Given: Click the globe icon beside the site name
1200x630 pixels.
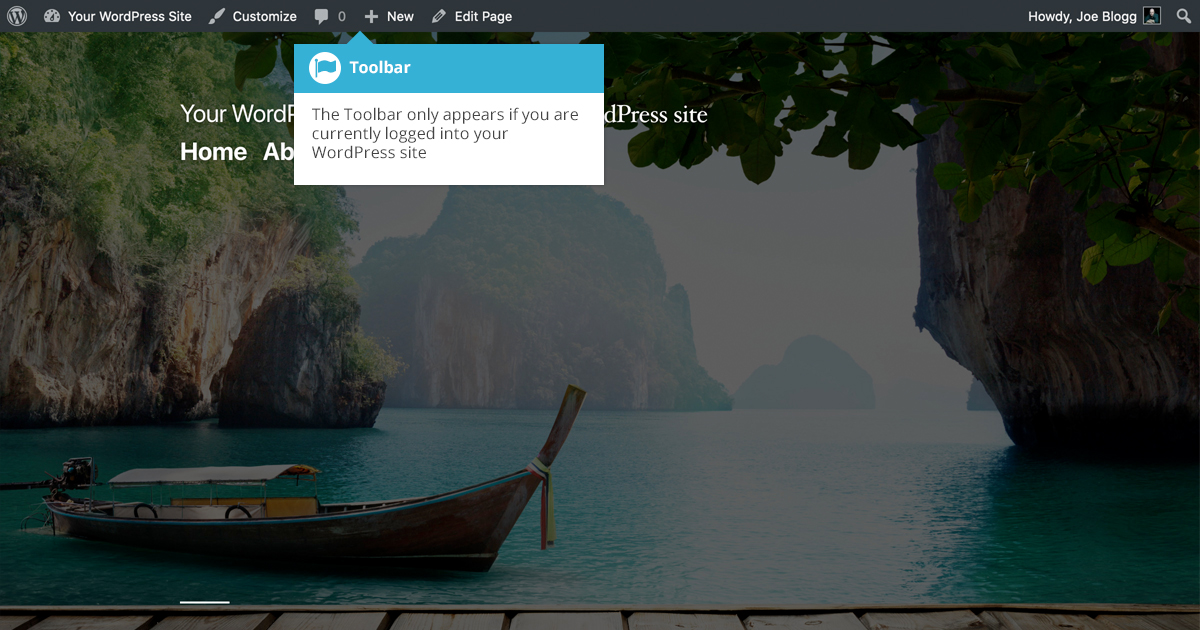Looking at the screenshot, I should coord(52,16).
